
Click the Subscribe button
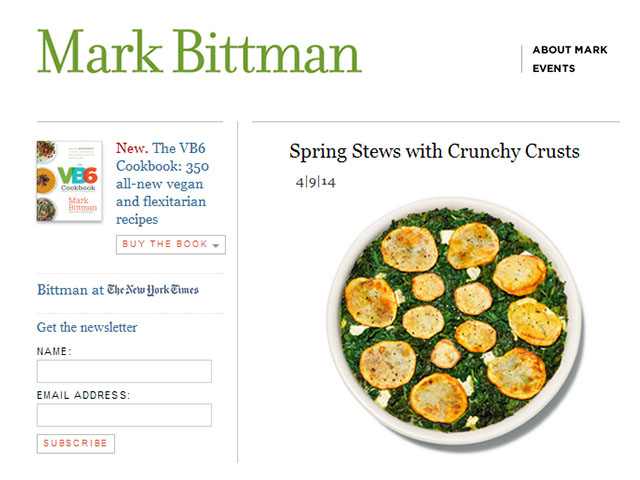point(76,444)
